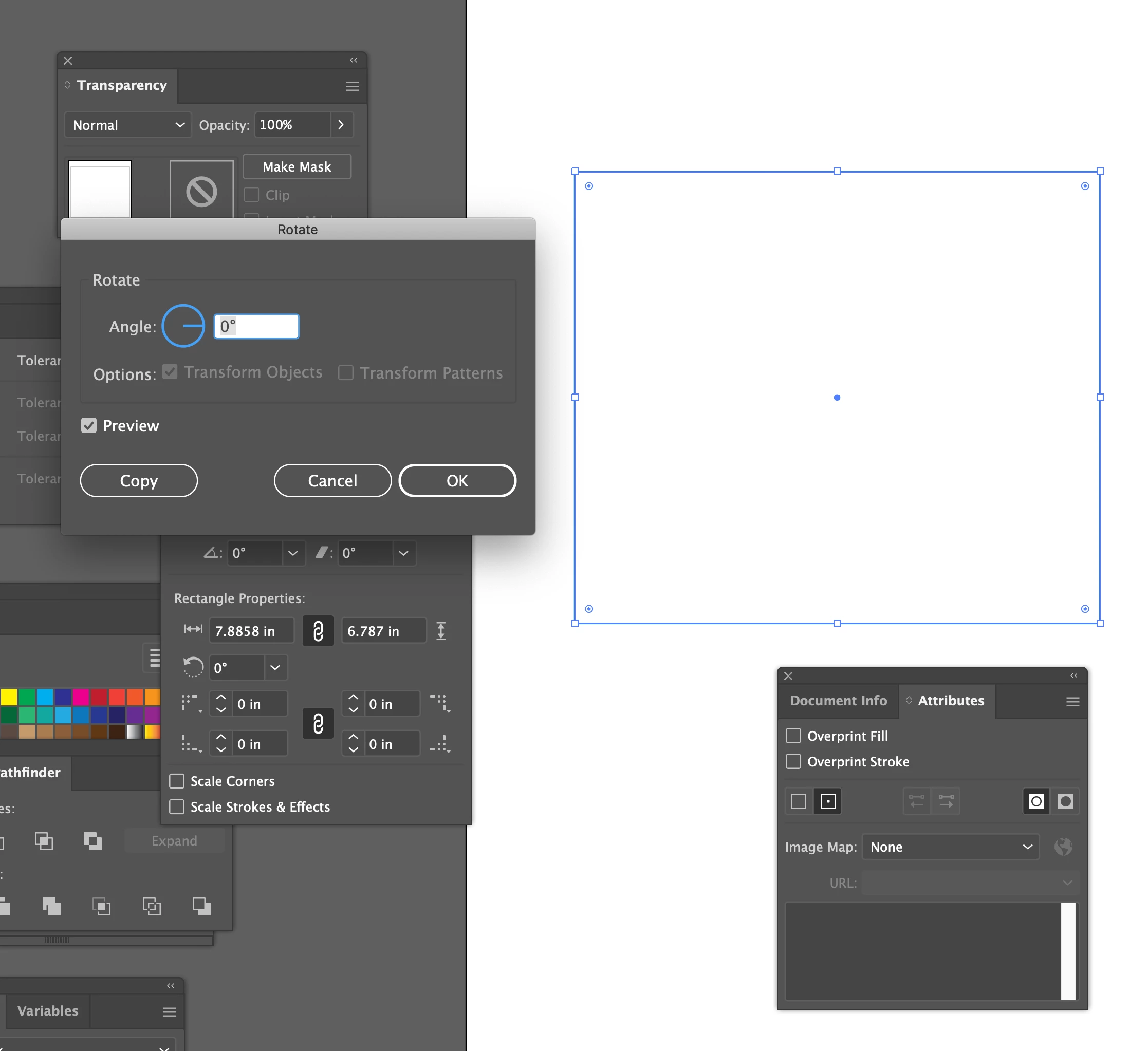Click the top-left corner type icon
This screenshot has height=1051, width=1148.
(191, 704)
